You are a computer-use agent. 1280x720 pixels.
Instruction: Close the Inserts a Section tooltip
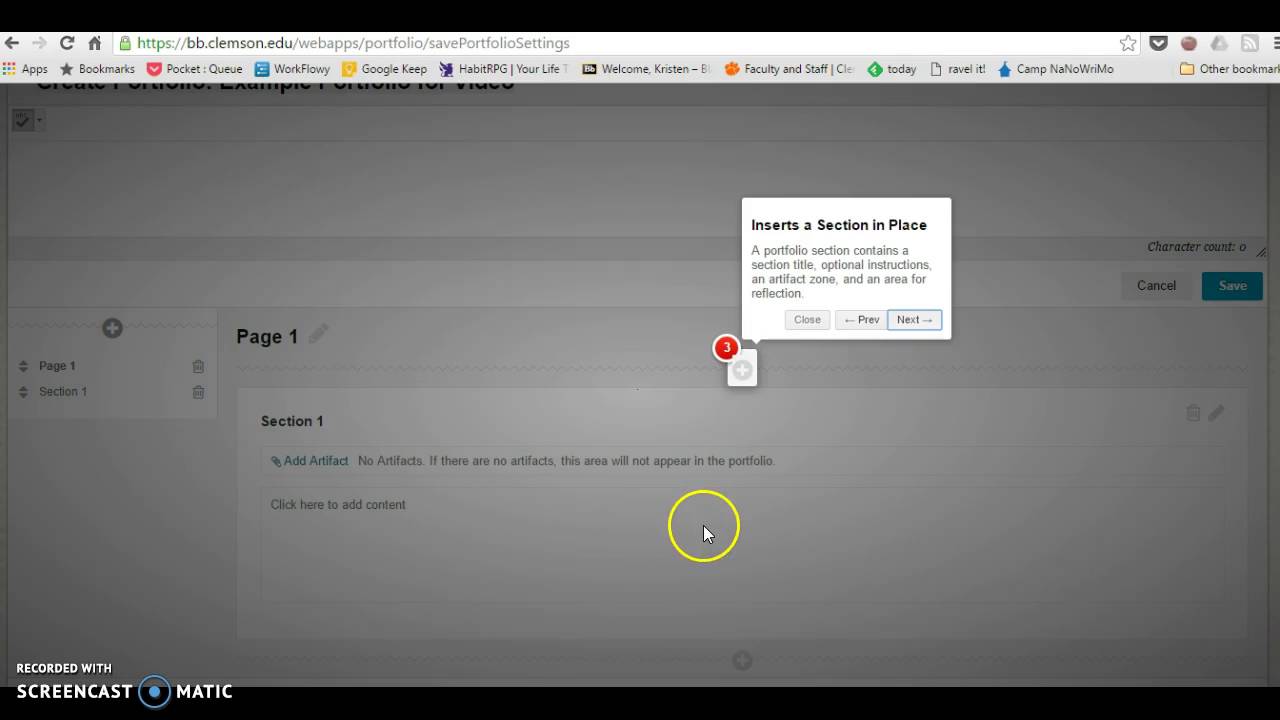(807, 320)
